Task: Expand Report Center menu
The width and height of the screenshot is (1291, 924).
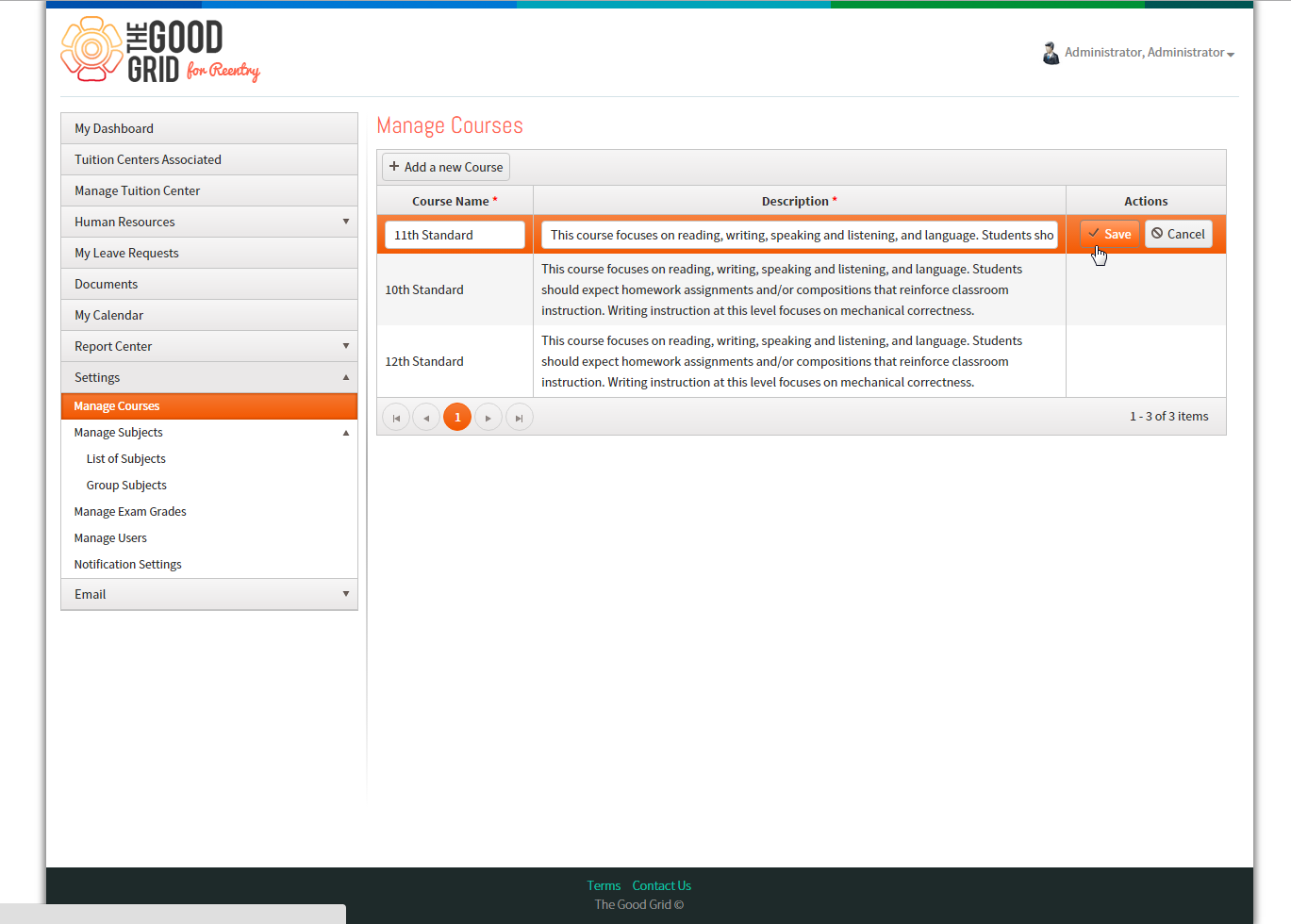Action: coord(209,346)
